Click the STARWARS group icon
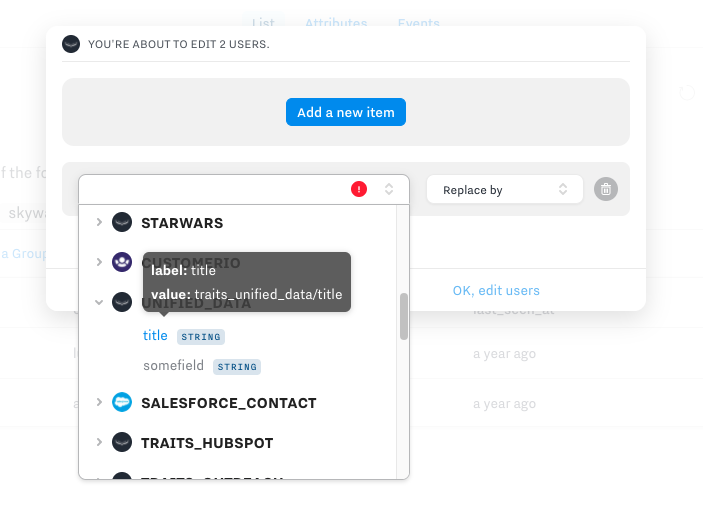Viewport: 703px width, 513px height. pyautogui.click(x=122, y=222)
